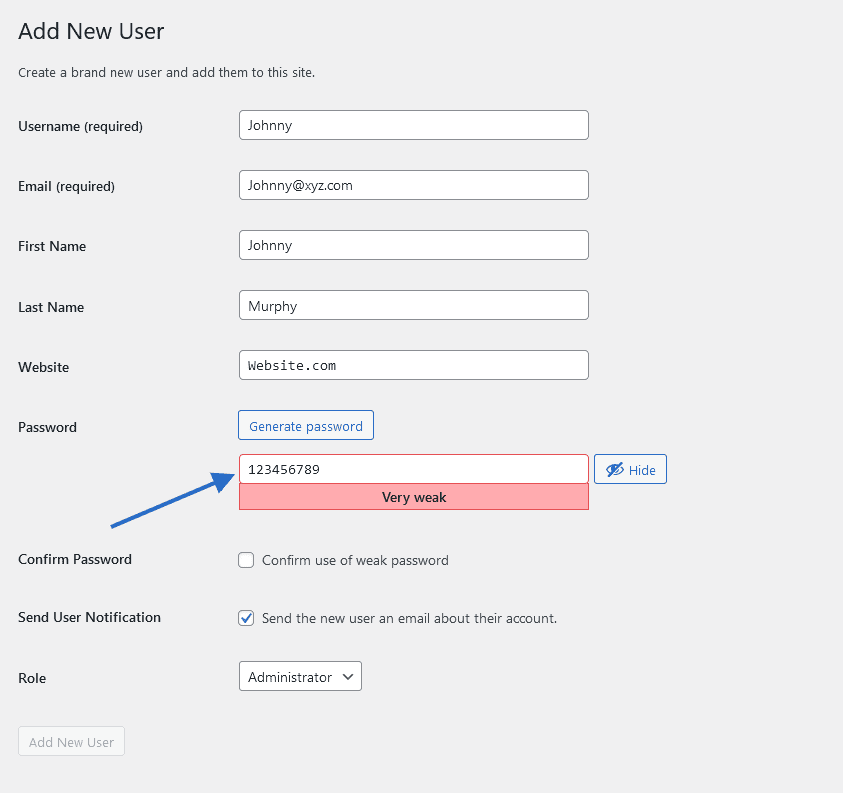Select the First Name input box
This screenshot has width=843, height=793.
point(413,245)
